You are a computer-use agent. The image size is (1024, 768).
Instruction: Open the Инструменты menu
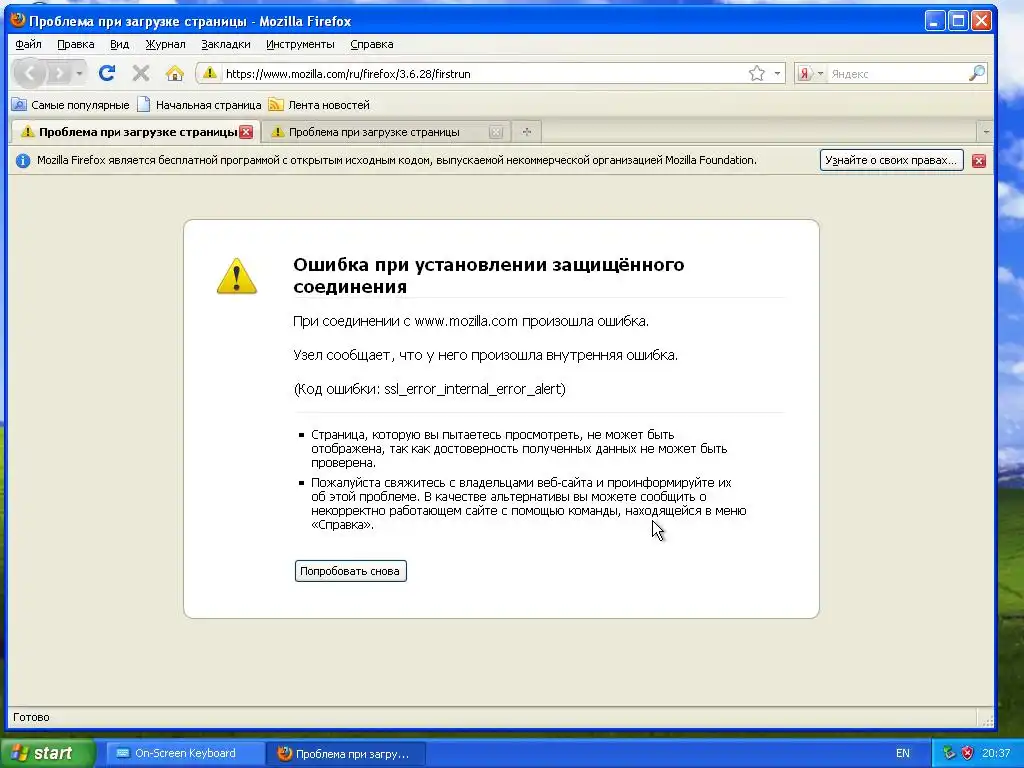300,44
